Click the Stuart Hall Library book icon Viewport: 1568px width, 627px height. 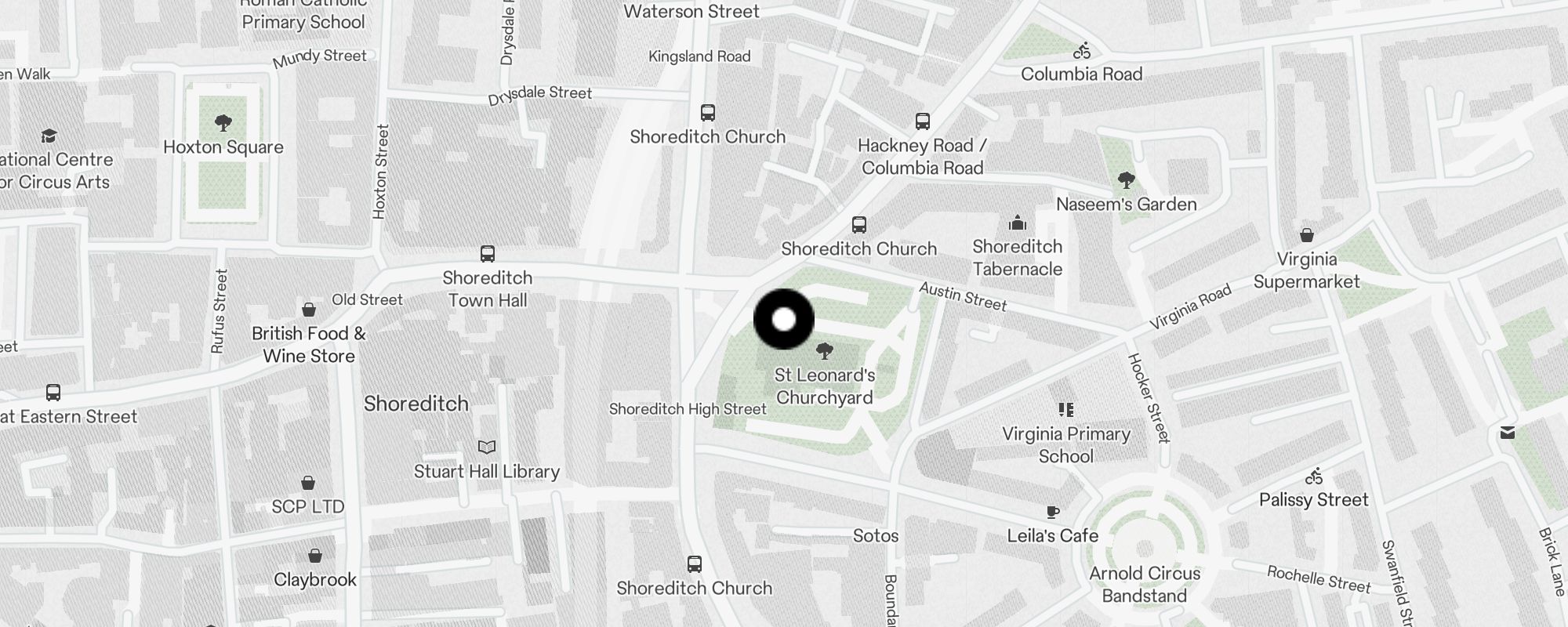(x=487, y=447)
